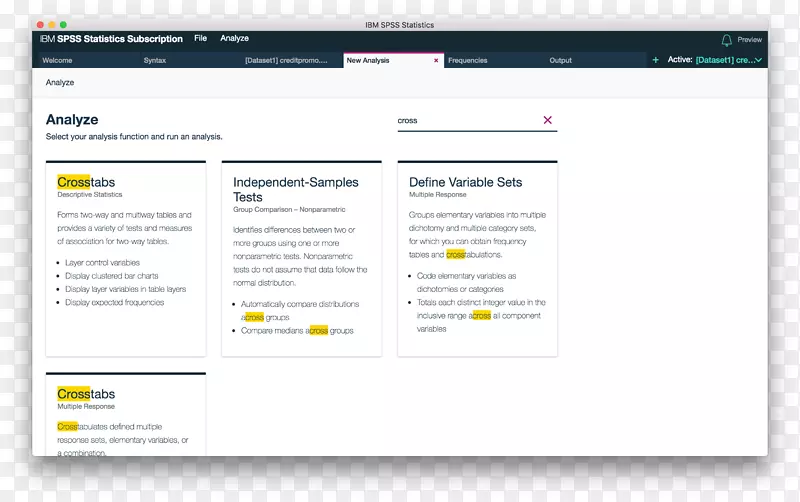Click the Analyze page heading
Viewport: 800px width, 502px height.
pos(72,119)
